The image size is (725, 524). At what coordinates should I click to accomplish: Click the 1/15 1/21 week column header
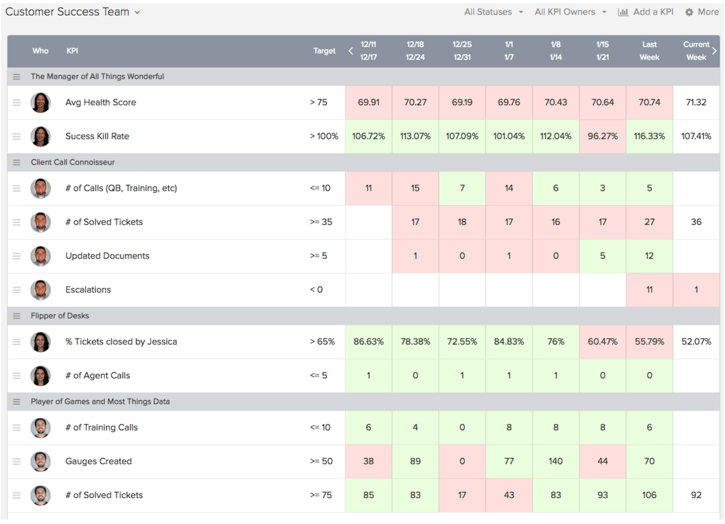pyautogui.click(x=602, y=51)
